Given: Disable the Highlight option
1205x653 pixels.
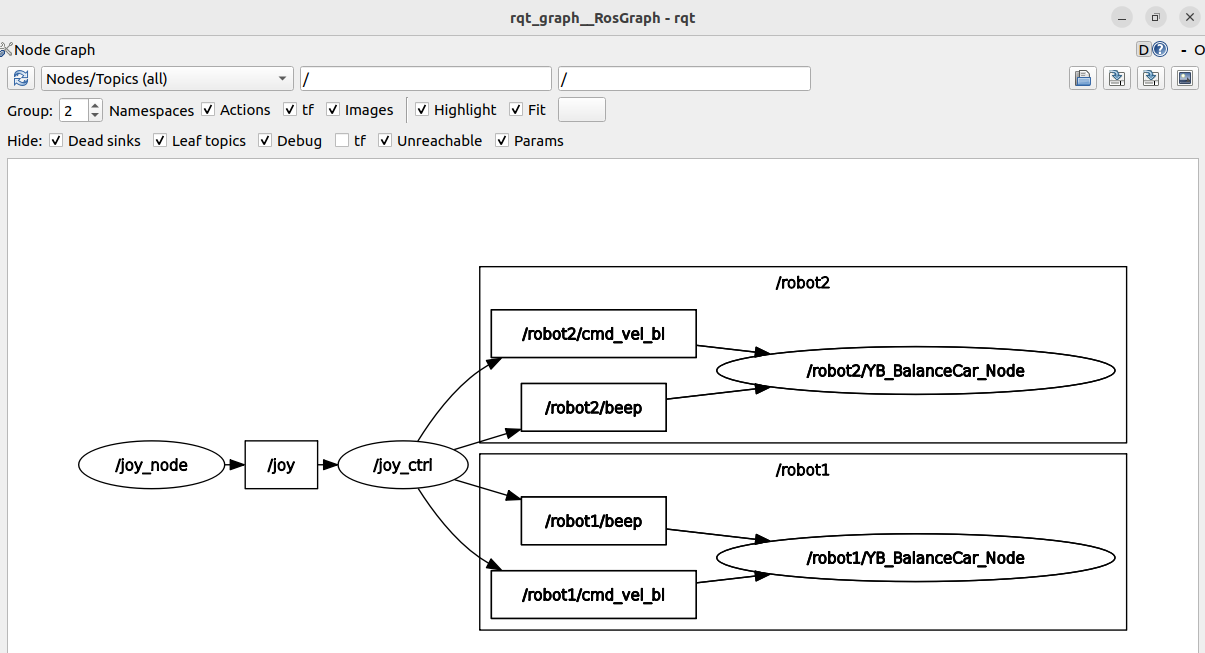Looking at the screenshot, I should [422, 110].
